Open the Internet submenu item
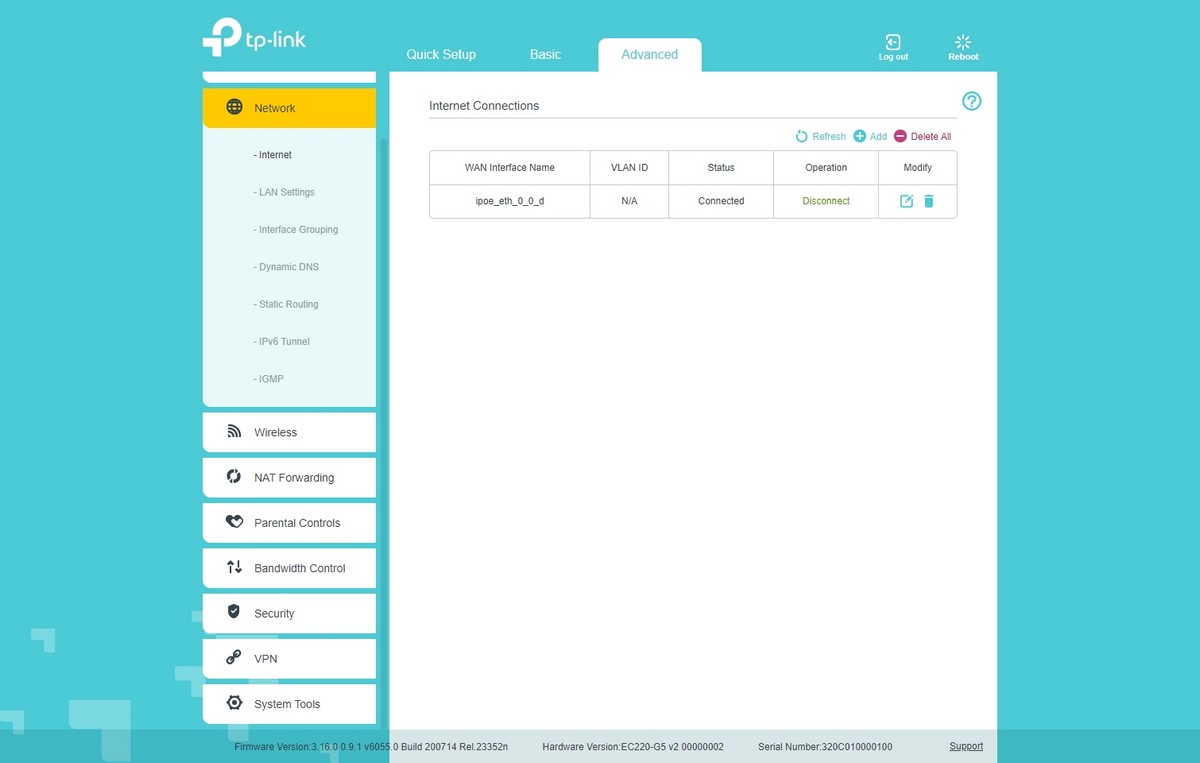The image size is (1200, 763). tap(273, 155)
